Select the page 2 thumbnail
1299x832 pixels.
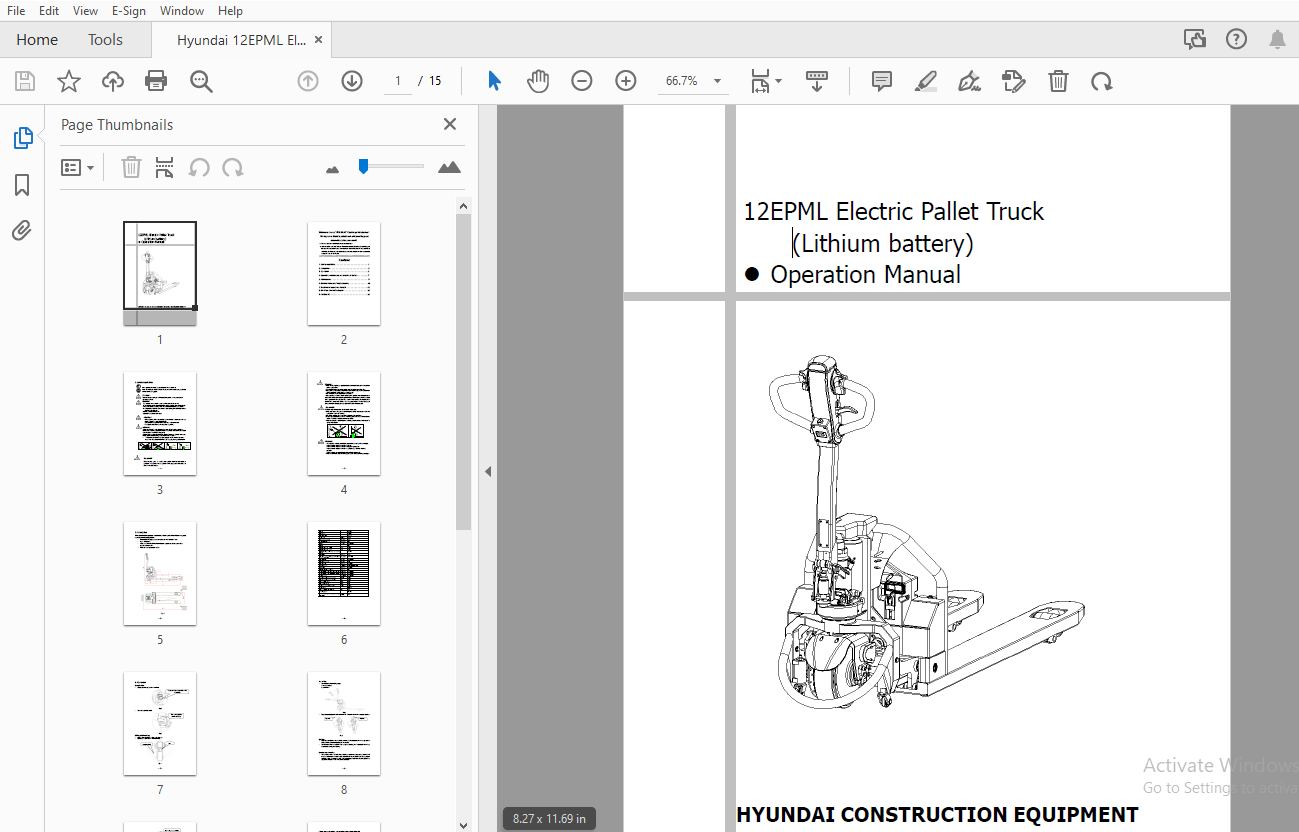[344, 273]
